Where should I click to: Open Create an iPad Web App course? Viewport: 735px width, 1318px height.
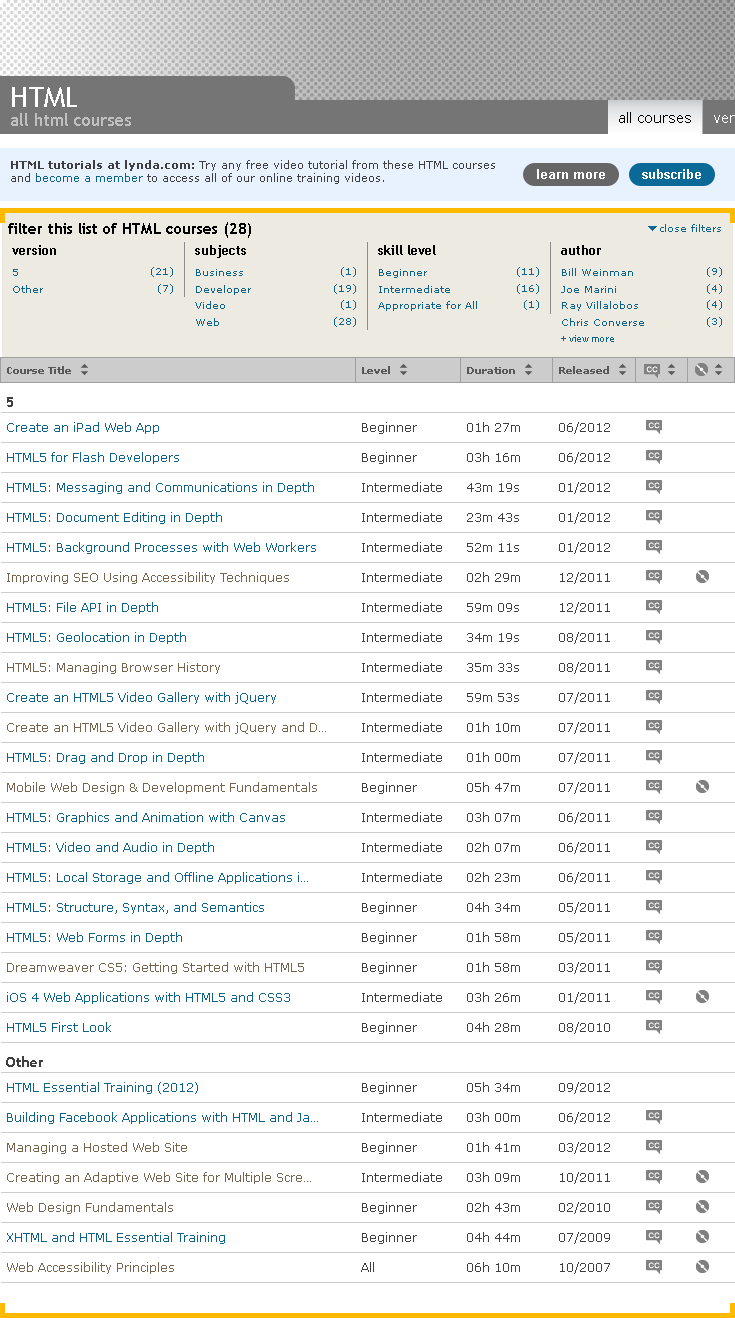pos(83,427)
